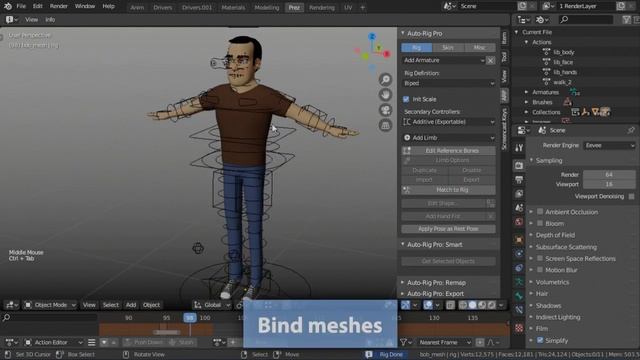Open the File menu
640x360 pixels.
coord(21,7)
